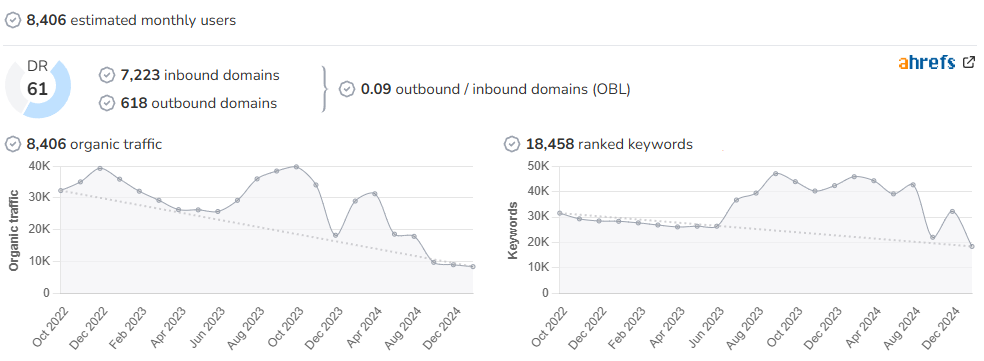The width and height of the screenshot is (984, 361).
Task: Click 50K label on keywords axis
Action: tap(538, 166)
